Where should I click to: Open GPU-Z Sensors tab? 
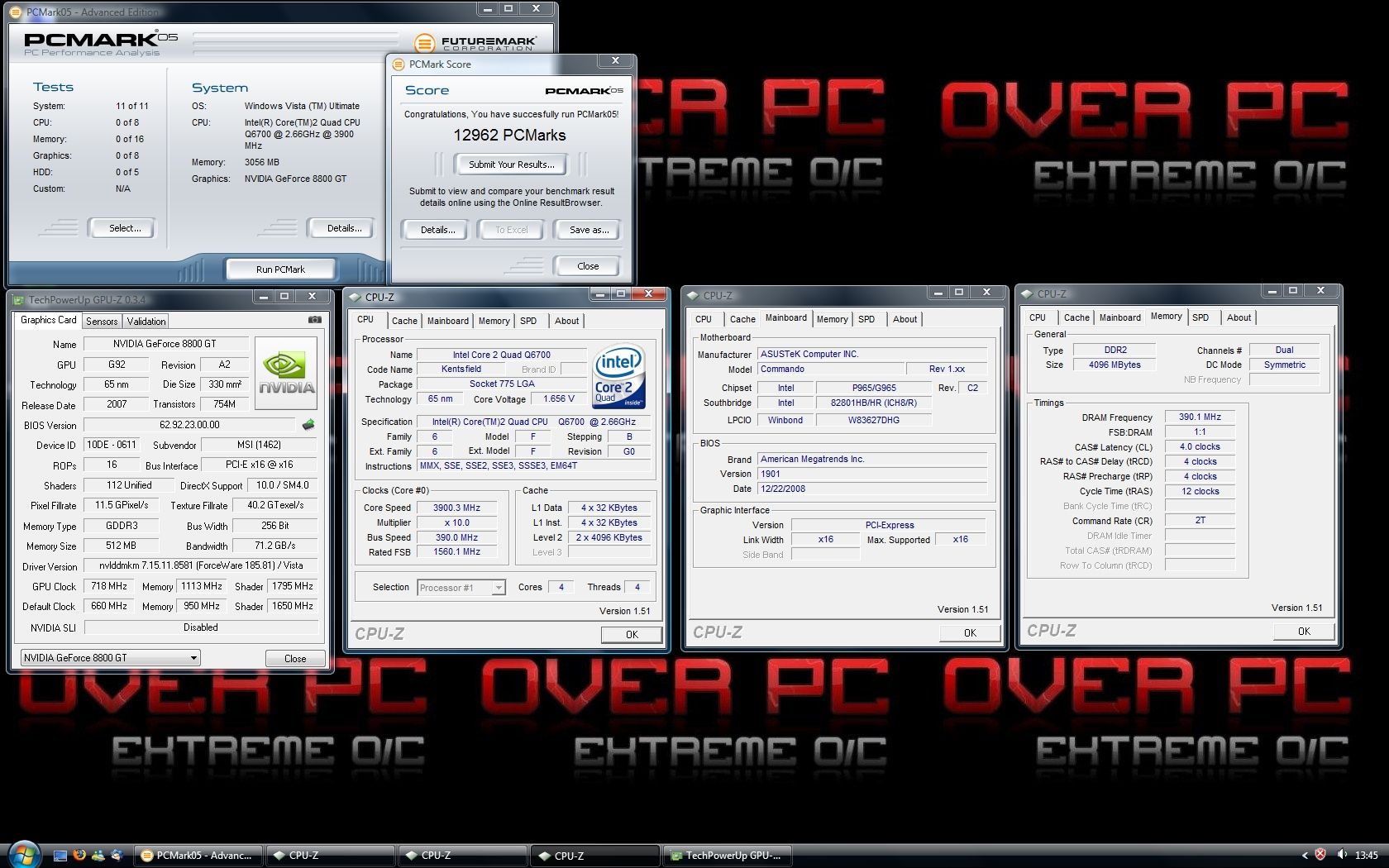[102, 321]
